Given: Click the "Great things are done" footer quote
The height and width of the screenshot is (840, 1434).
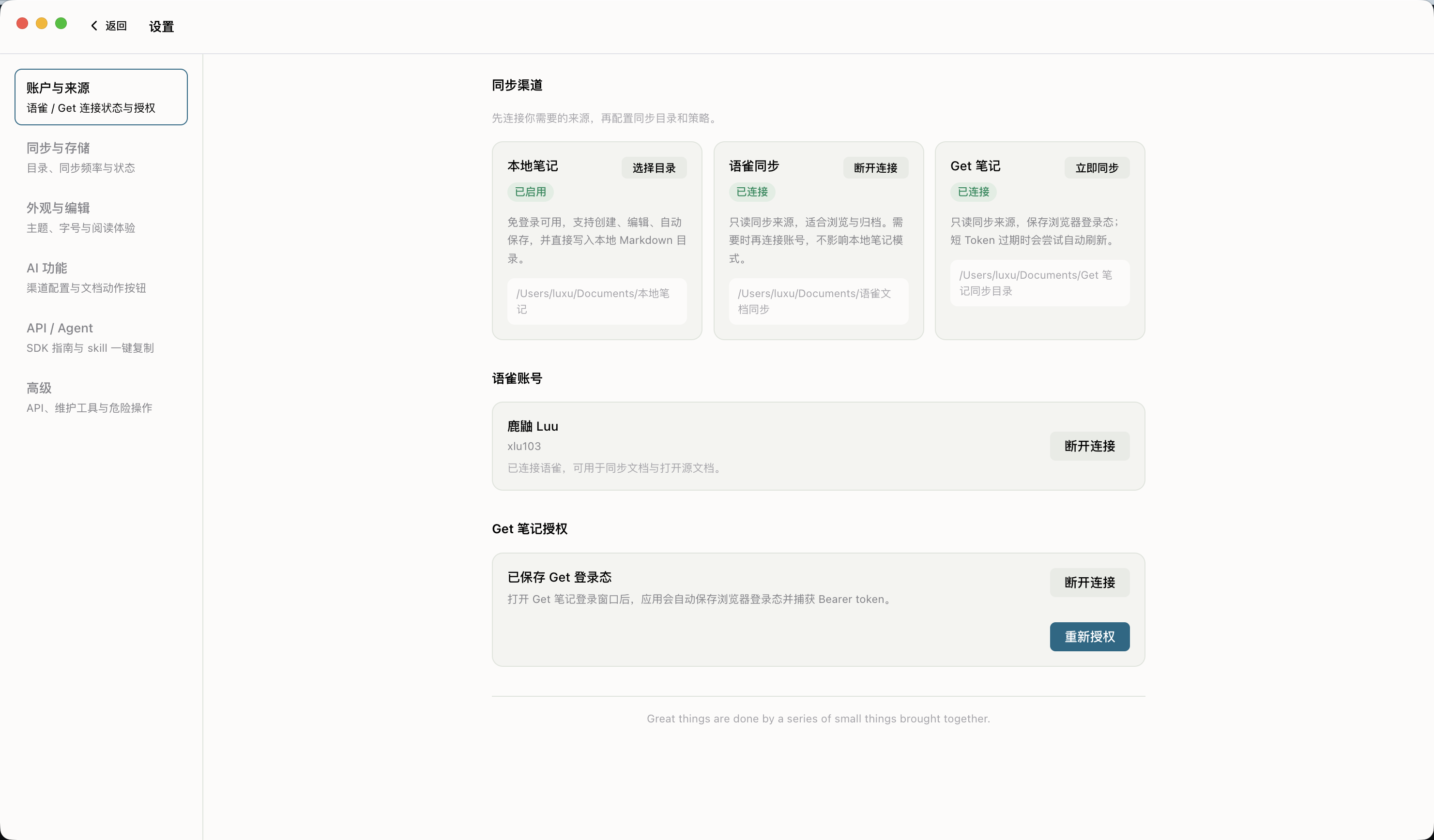Looking at the screenshot, I should [818, 719].
